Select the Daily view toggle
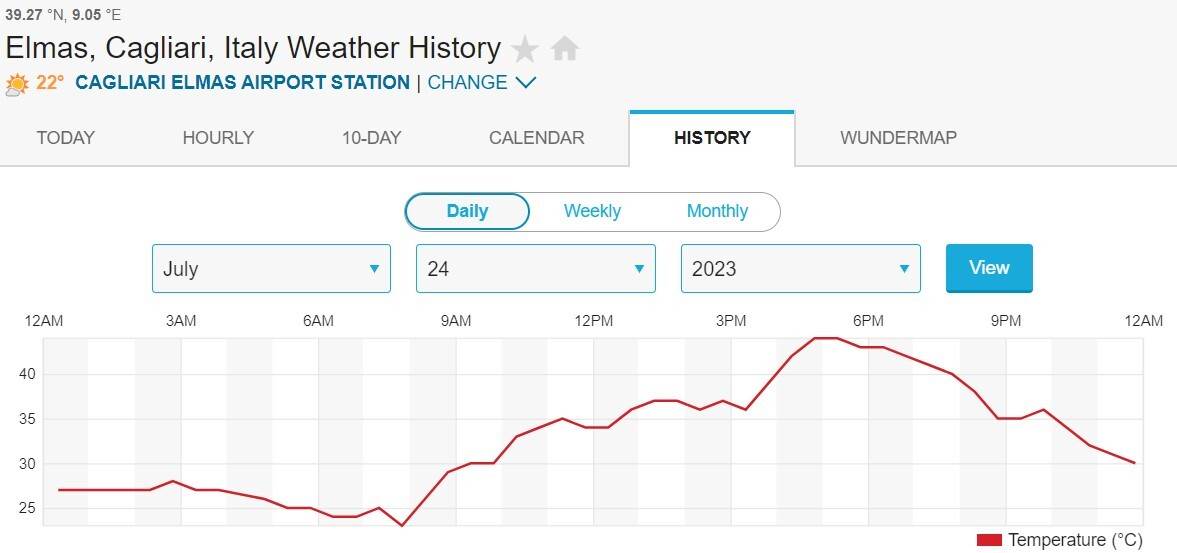This screenshot has height=553, width=1177. tap(467, 211)
